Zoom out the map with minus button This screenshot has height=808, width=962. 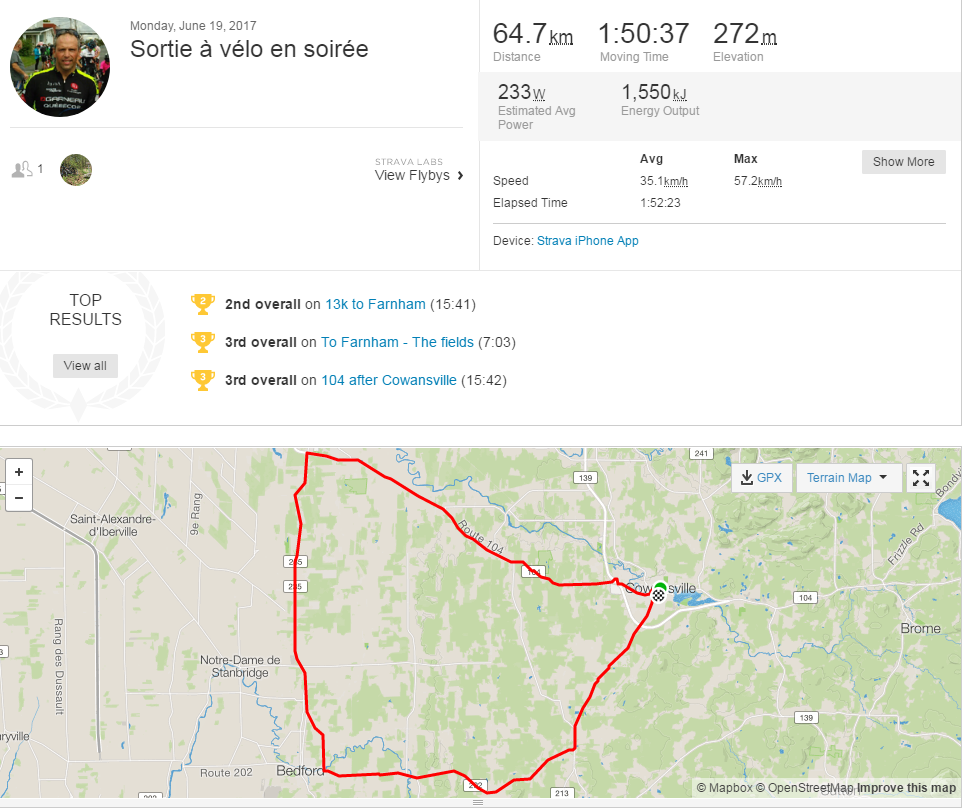(x=18, y=498)
